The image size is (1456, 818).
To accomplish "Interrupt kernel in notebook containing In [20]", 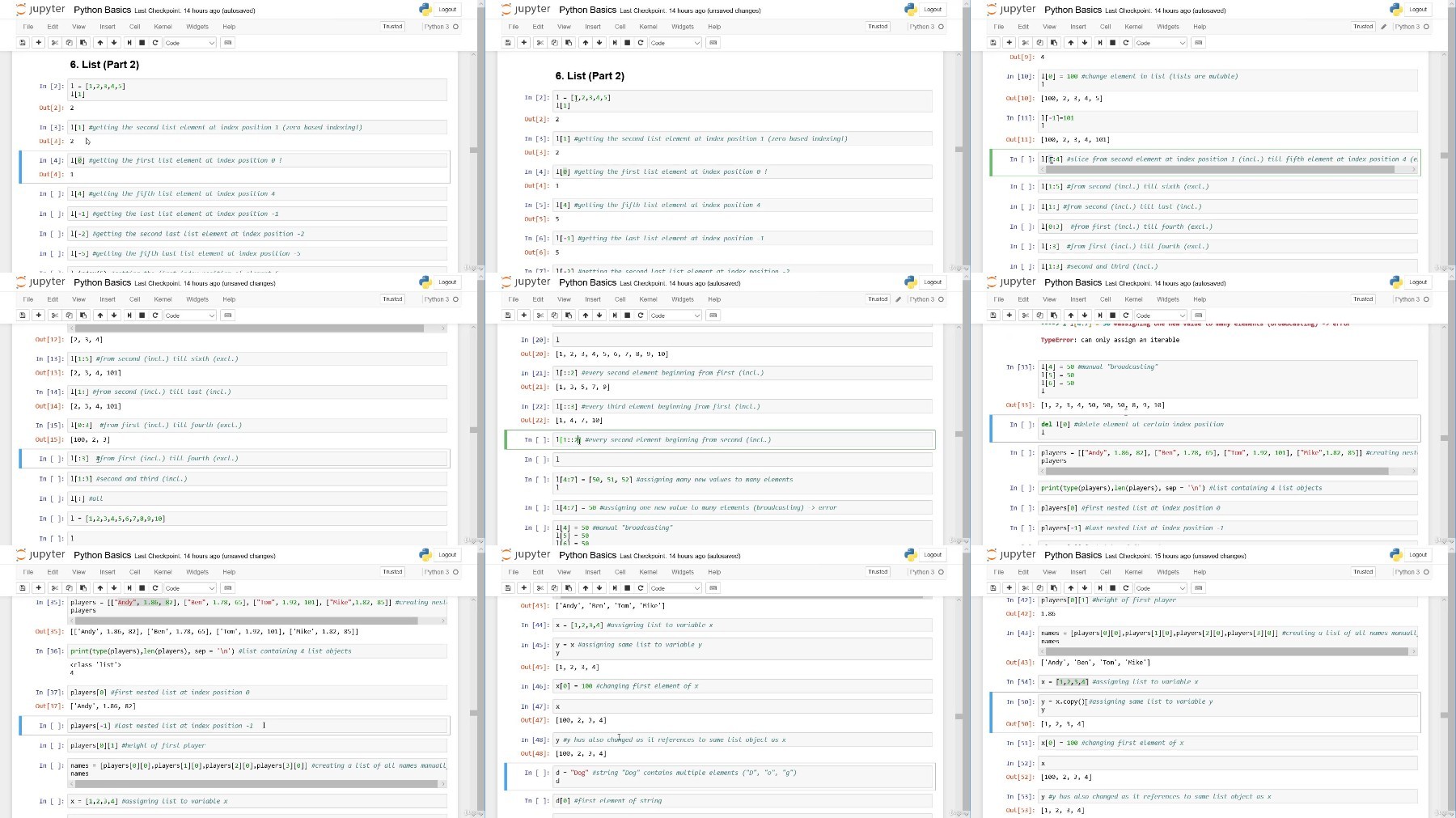I will [628, 315].
